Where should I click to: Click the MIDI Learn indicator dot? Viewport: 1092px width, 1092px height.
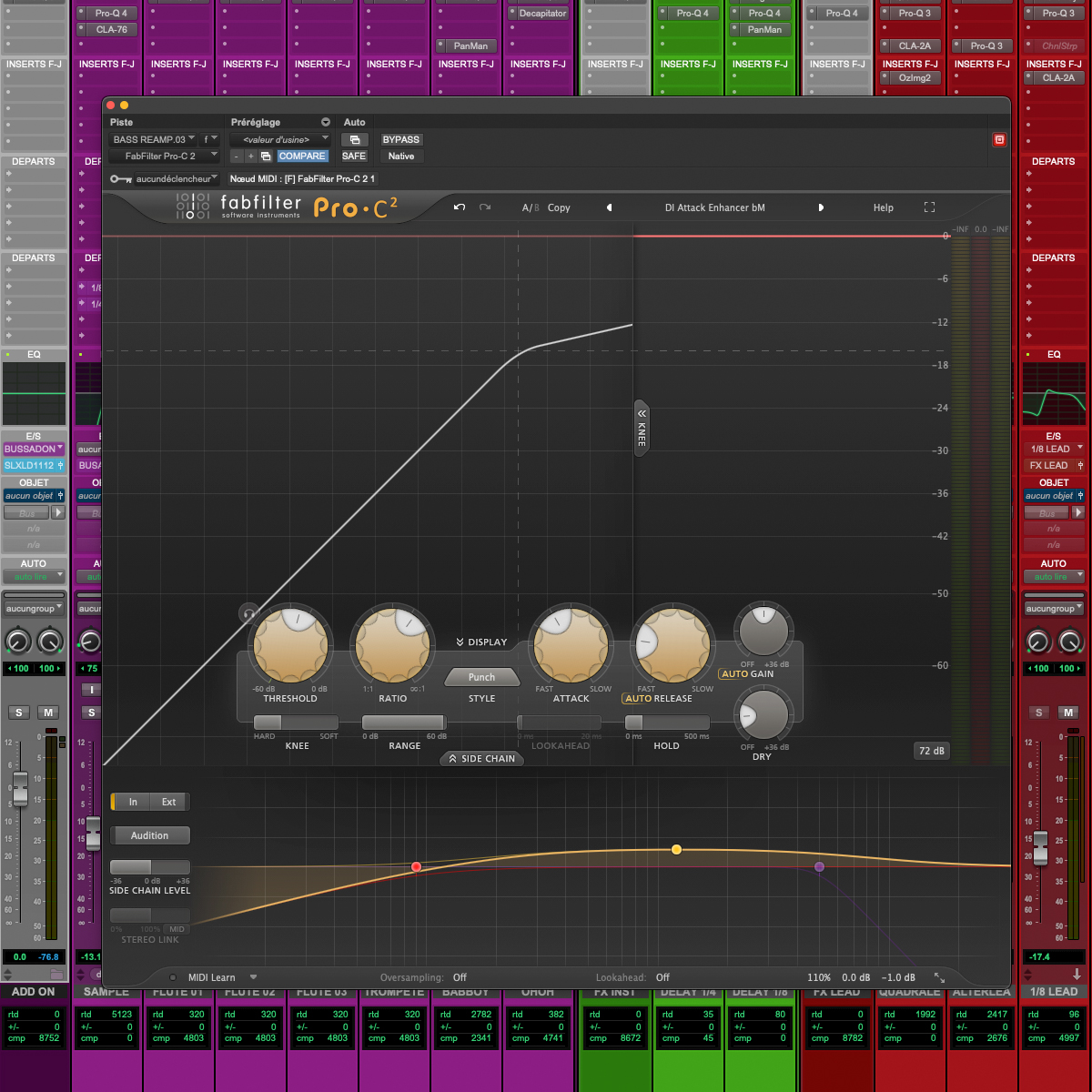coord(173,977)
